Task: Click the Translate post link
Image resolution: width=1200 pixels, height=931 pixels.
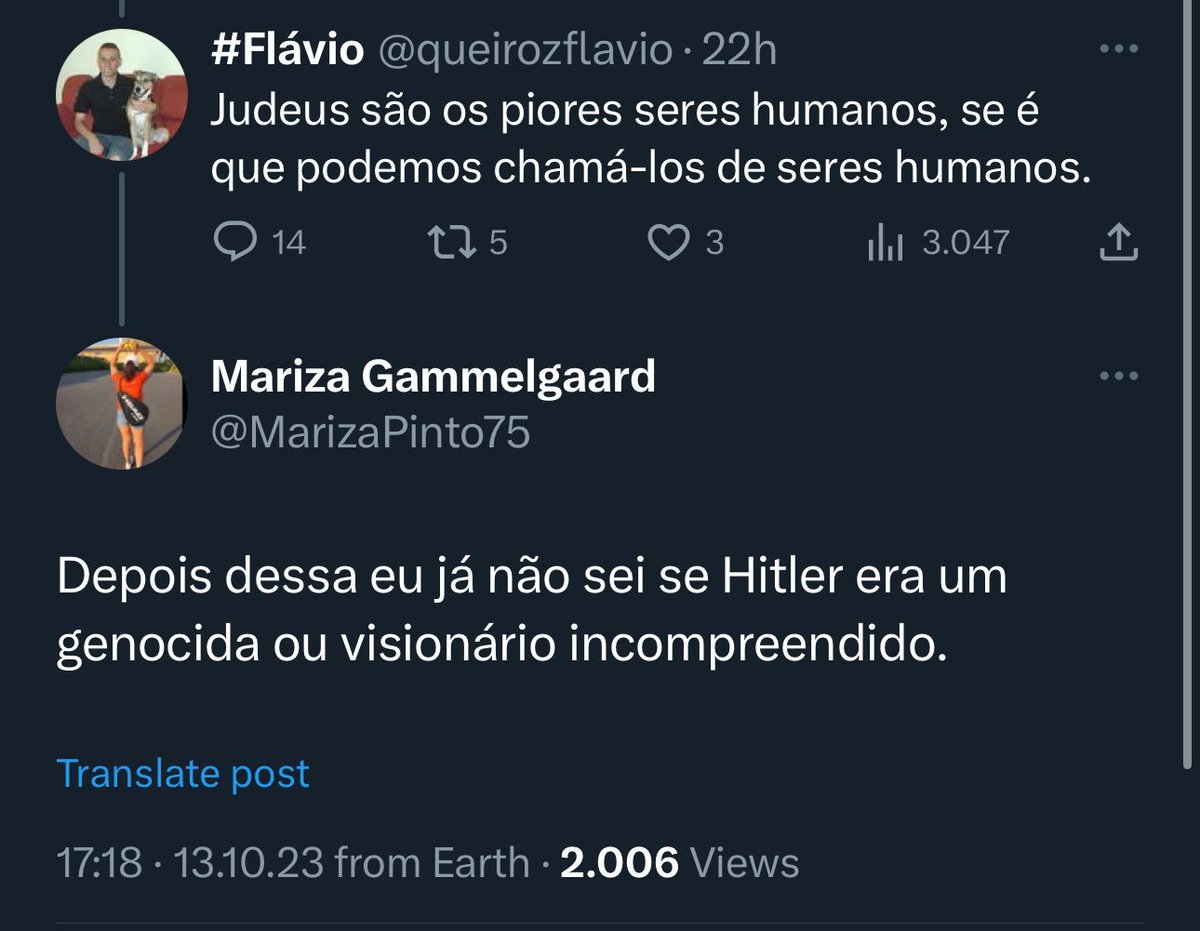Action: coord(183,773)
